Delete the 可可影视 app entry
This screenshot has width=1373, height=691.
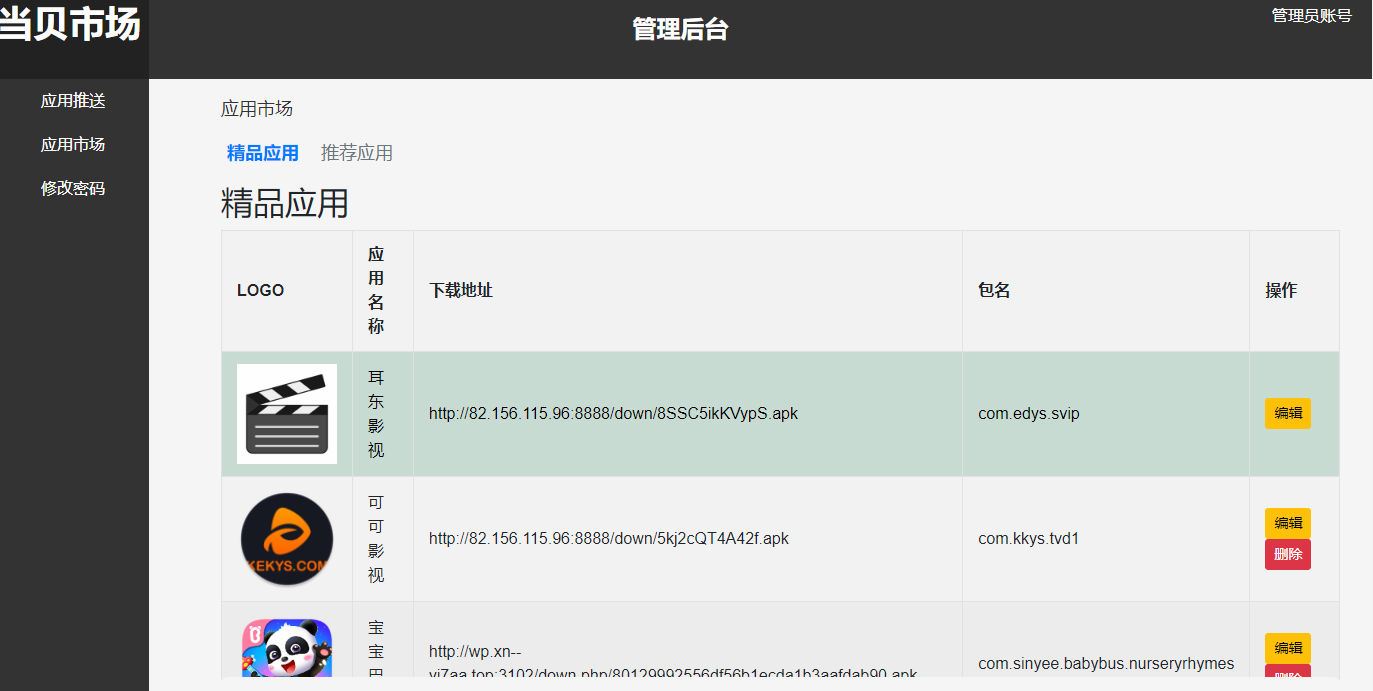1287,554
